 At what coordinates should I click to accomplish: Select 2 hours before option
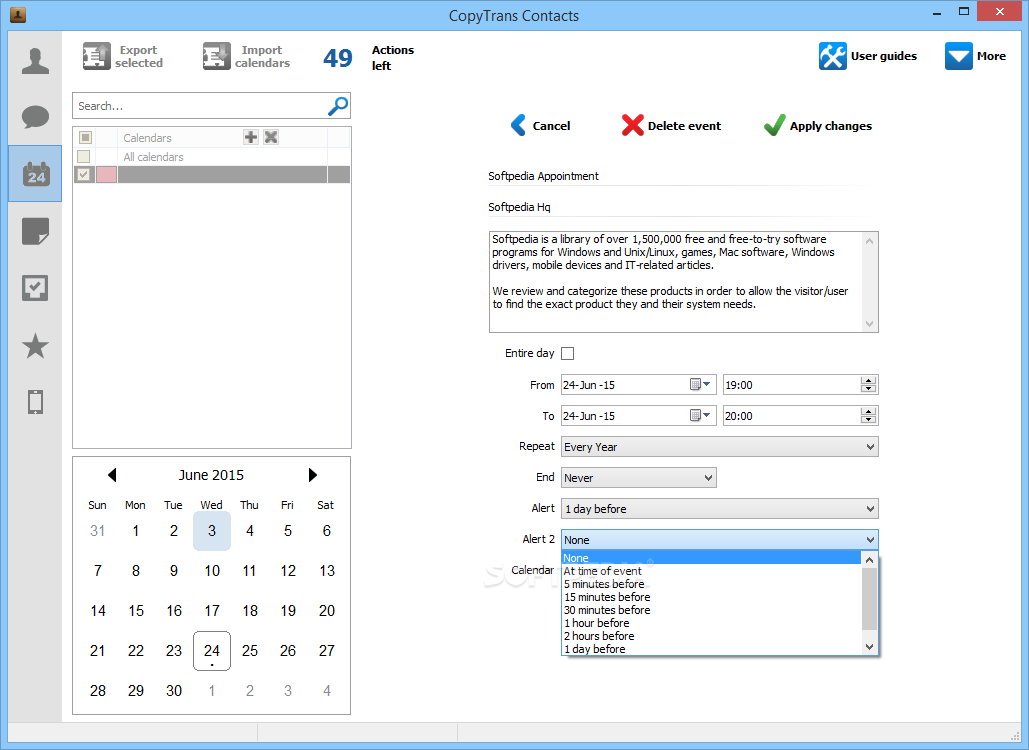(x=711, y=636)
